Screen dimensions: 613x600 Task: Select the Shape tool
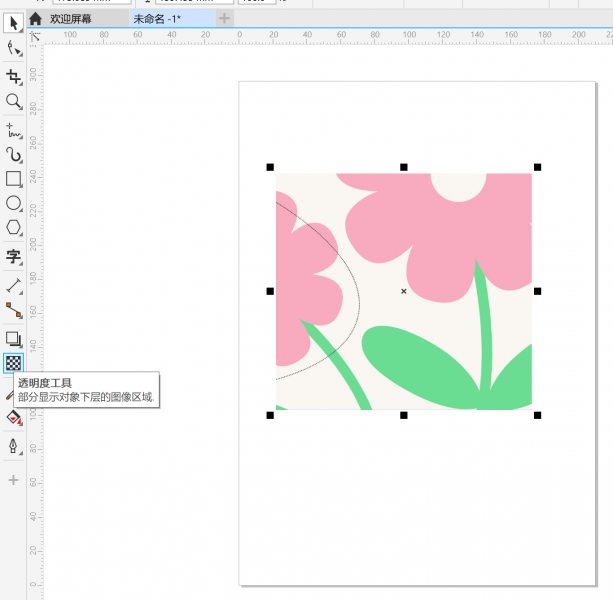pos(14,48)
